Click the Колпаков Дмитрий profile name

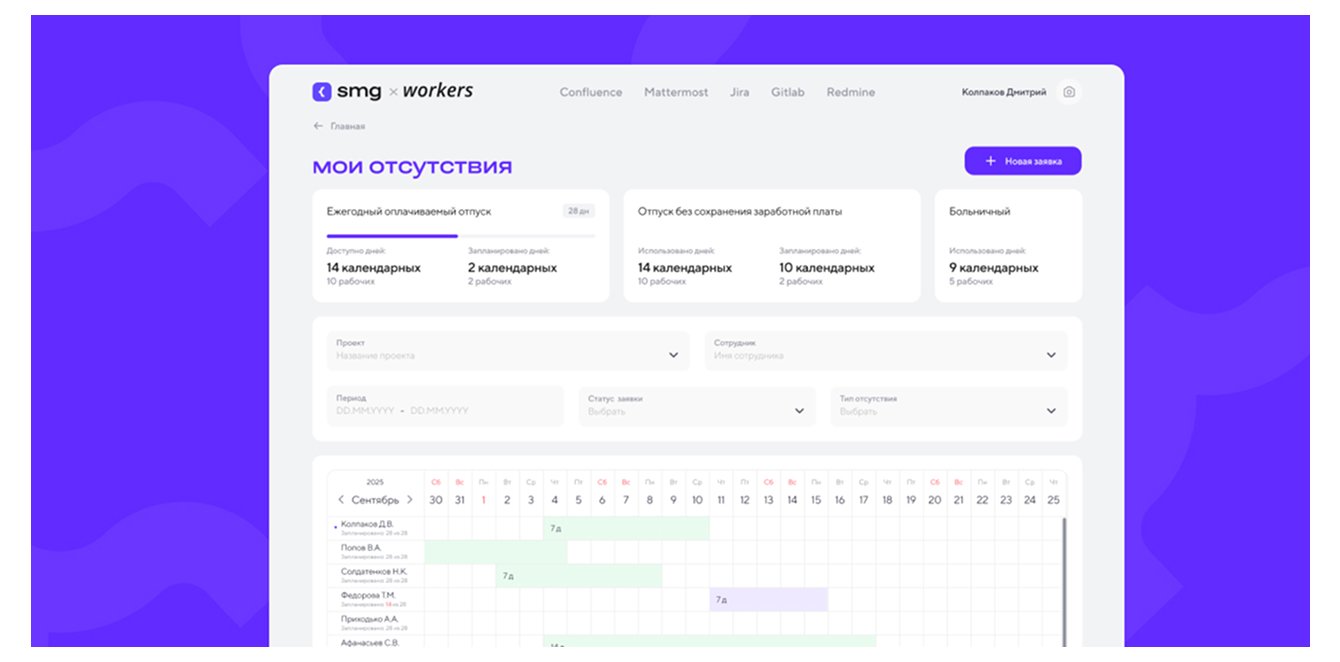coord(1004,92)
